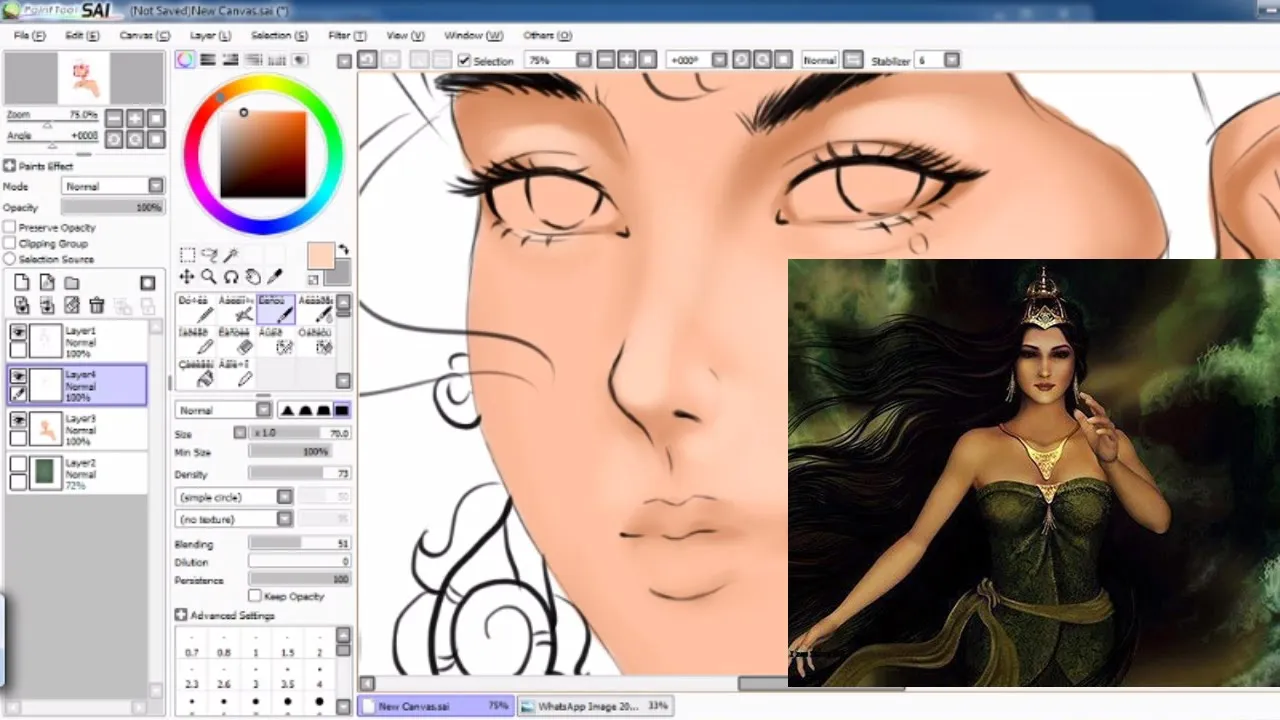
Task: Adjust the brush Density slider
Action: [299, 474]
